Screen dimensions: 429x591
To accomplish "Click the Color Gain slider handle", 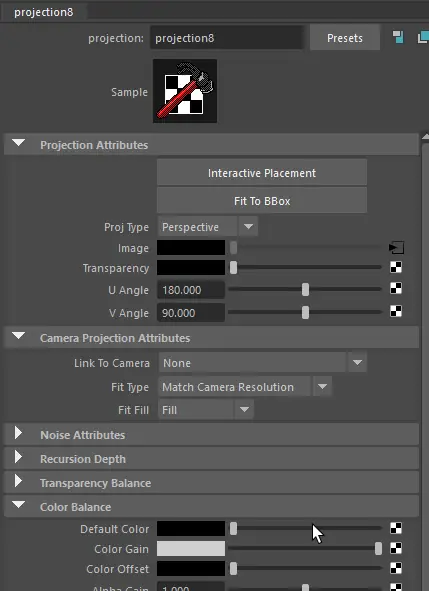I will point(378,548).
